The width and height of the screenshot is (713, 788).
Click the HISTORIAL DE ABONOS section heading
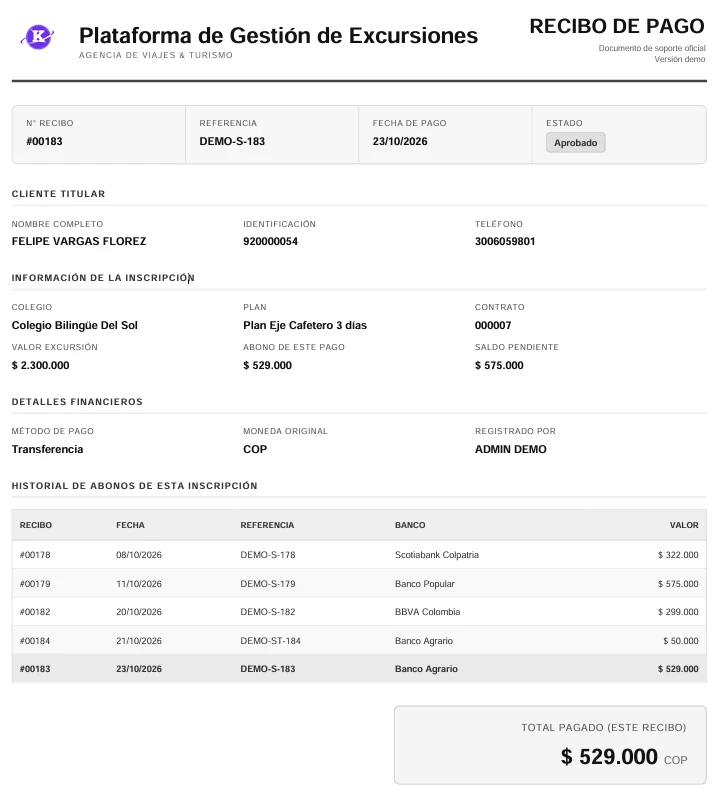(x=135, y=486)
